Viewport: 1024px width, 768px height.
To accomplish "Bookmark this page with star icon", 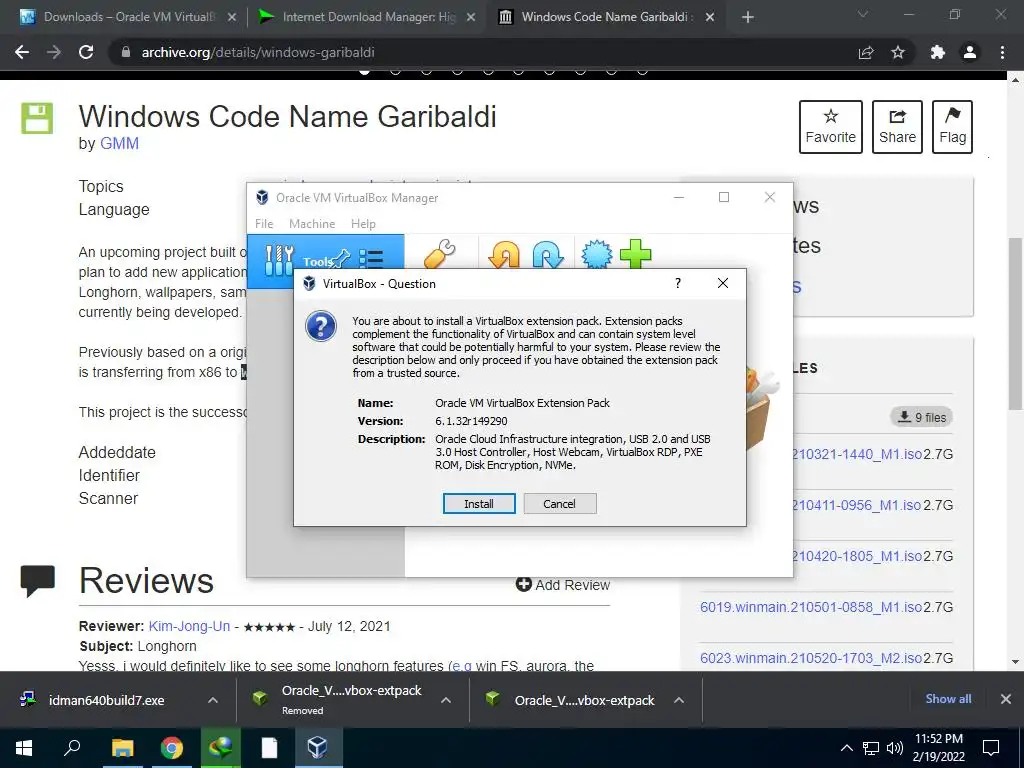I will click(898, 52).
